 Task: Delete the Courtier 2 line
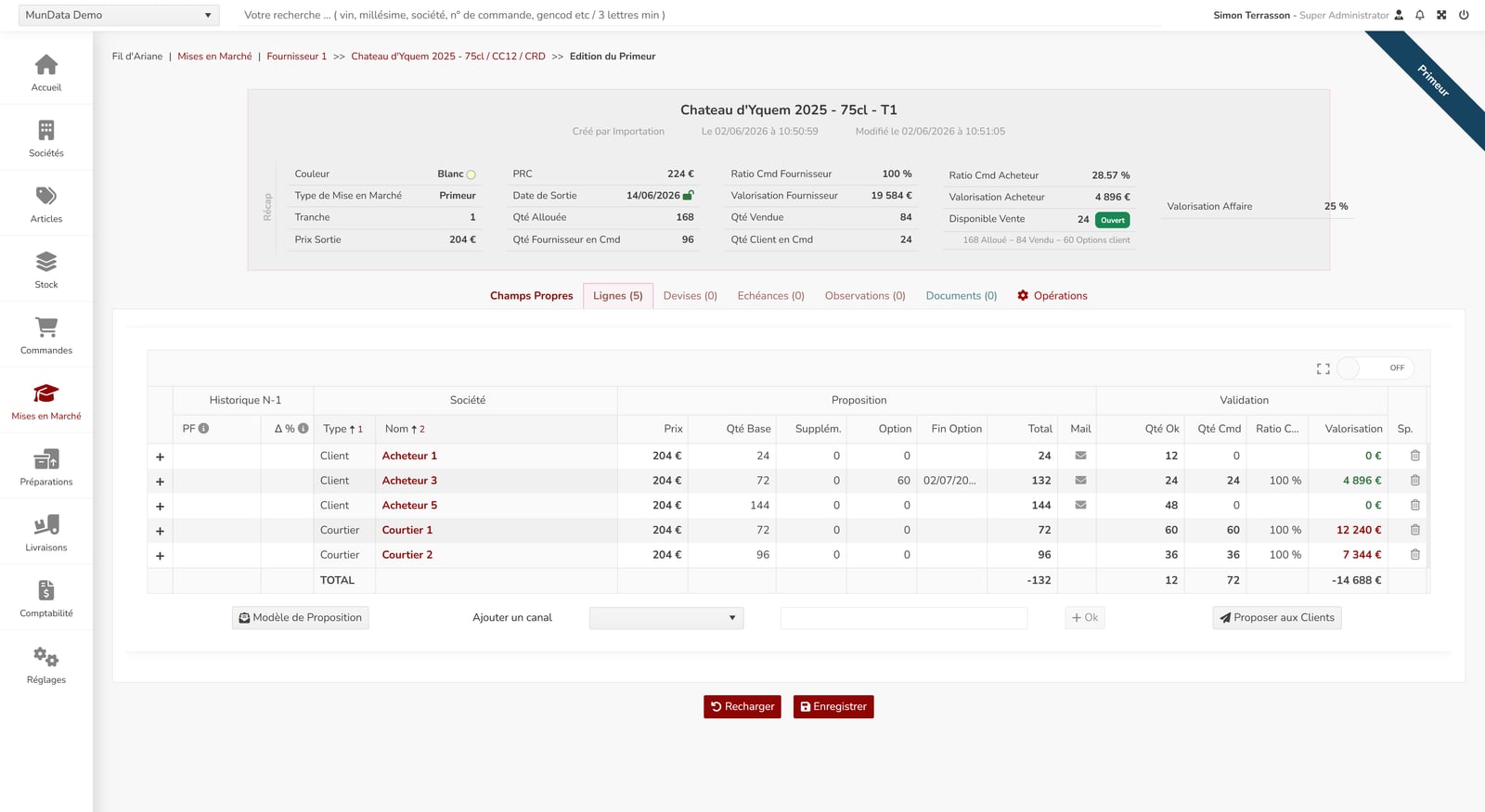point(1415,555)
